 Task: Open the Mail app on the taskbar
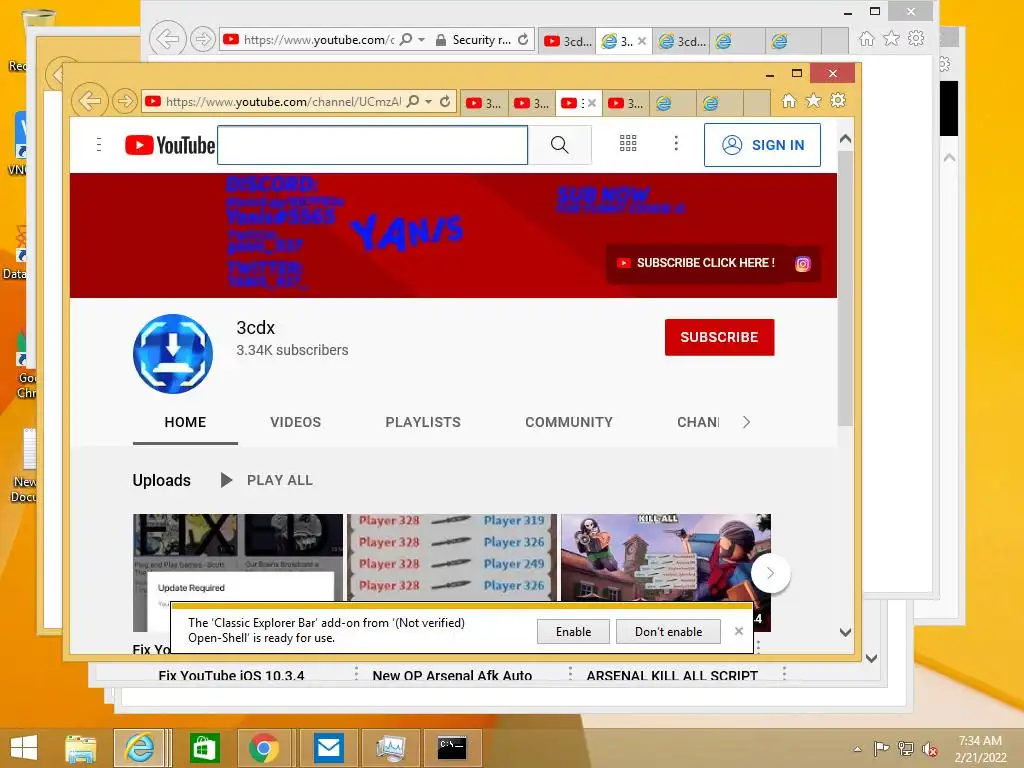328,748
